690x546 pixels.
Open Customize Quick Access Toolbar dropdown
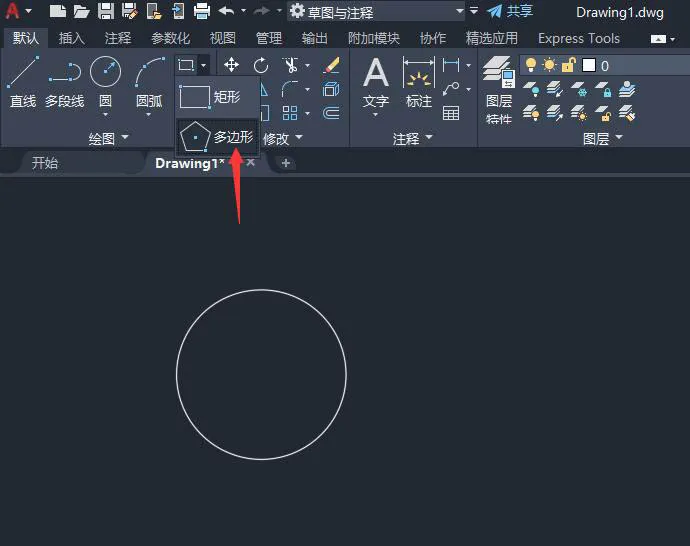pos(473,11)
